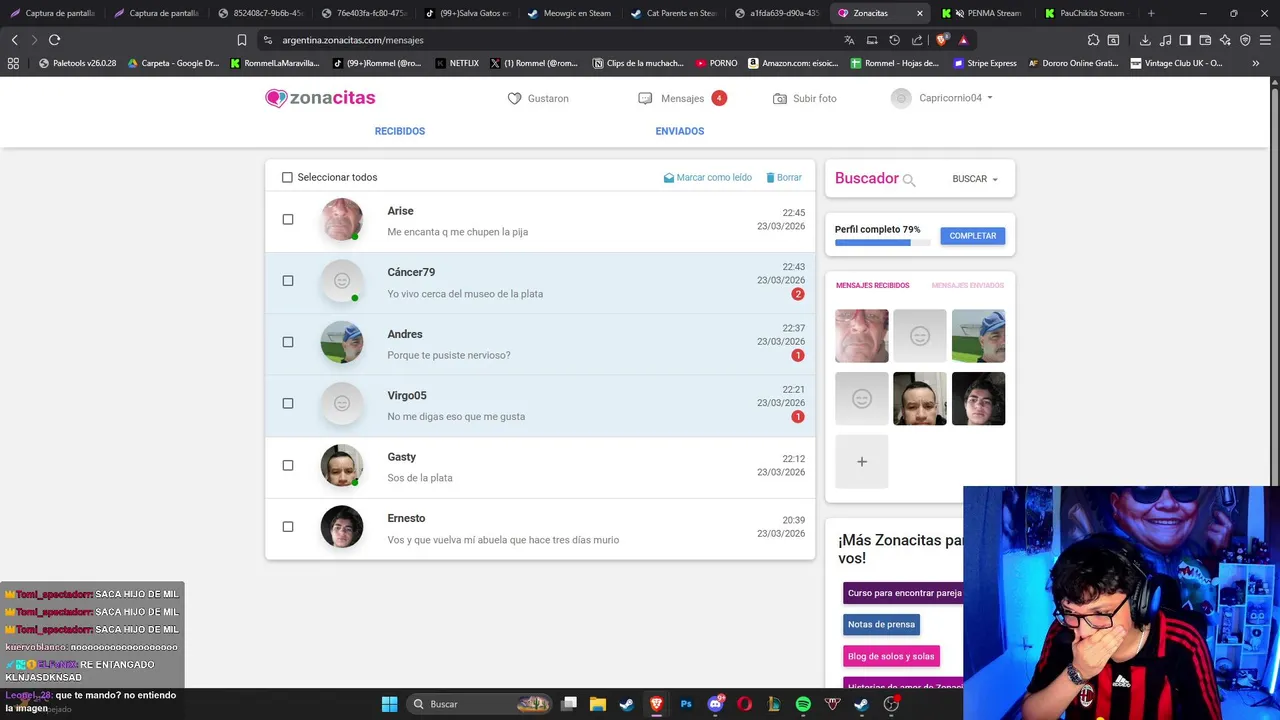Open the NETFLIX bookmark
Screen dimensions: 1280x720
point(456,63)
